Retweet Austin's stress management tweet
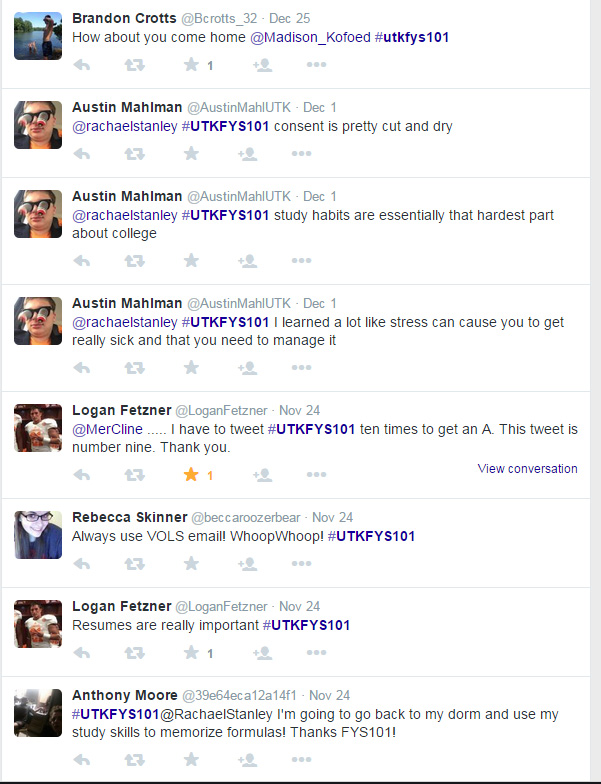 (133, 367)
